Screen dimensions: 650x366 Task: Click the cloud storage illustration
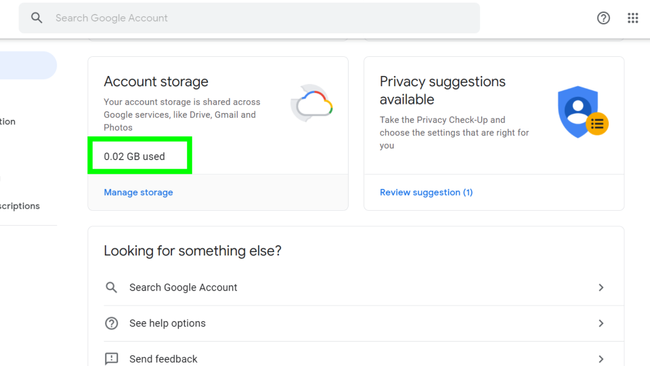click(312, 103)
